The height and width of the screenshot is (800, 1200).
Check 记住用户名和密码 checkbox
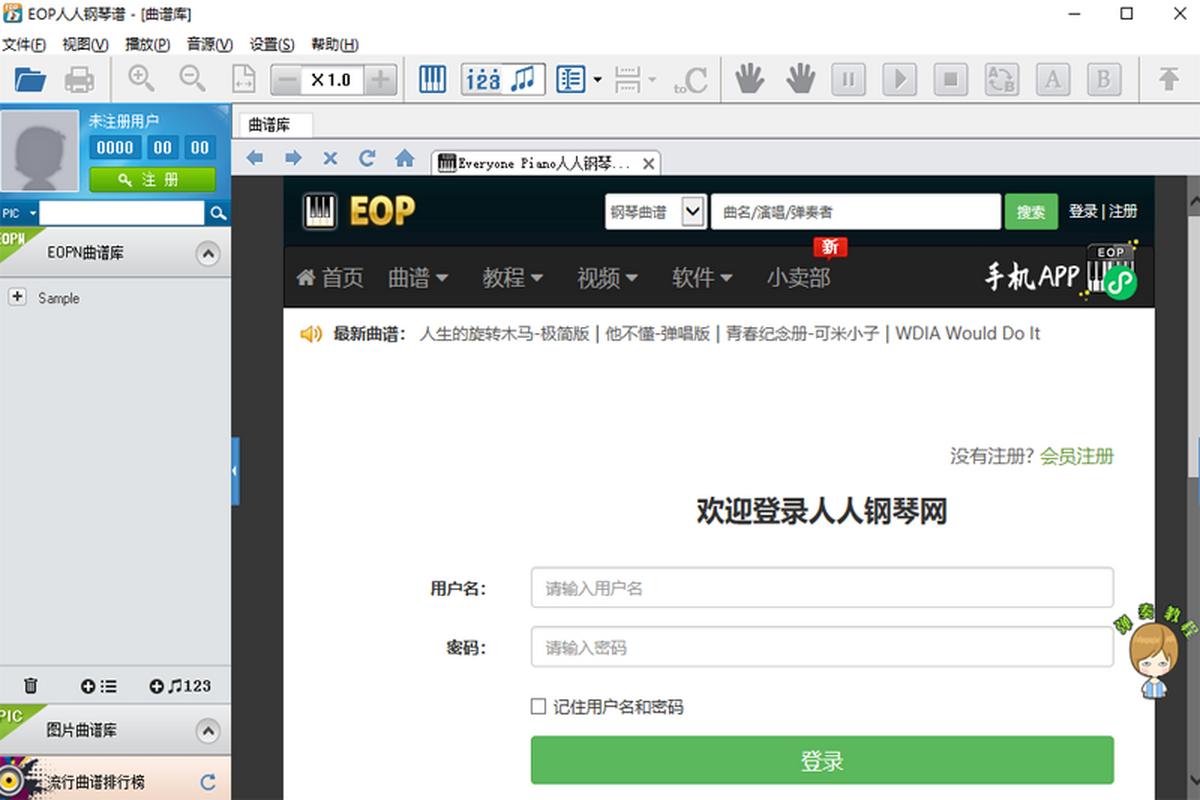click(x=539, y=707)
